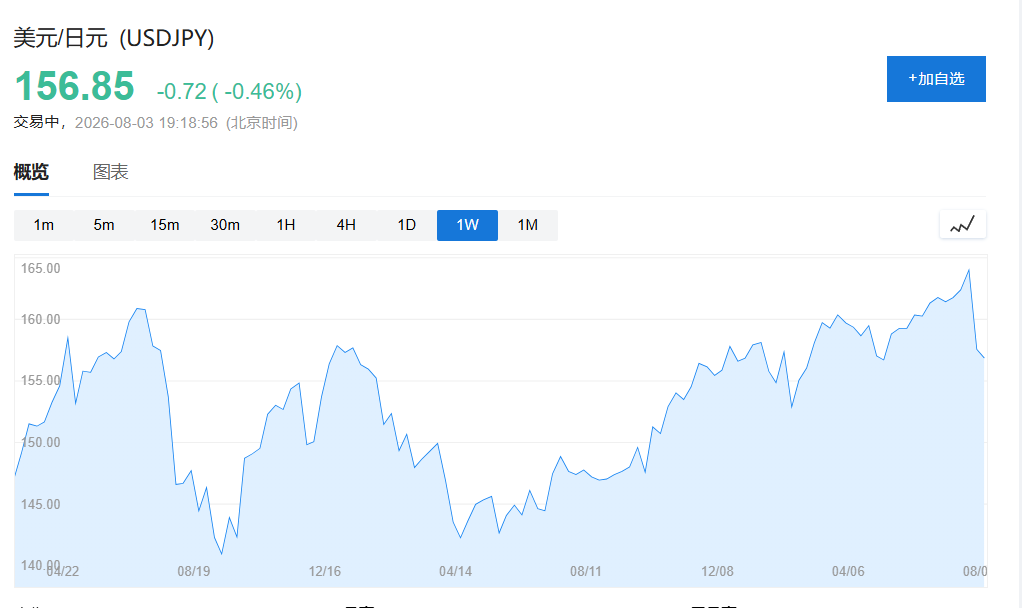Choose the 5m timeframe
Screen dimensions: 1022x608
click(104, 225)
